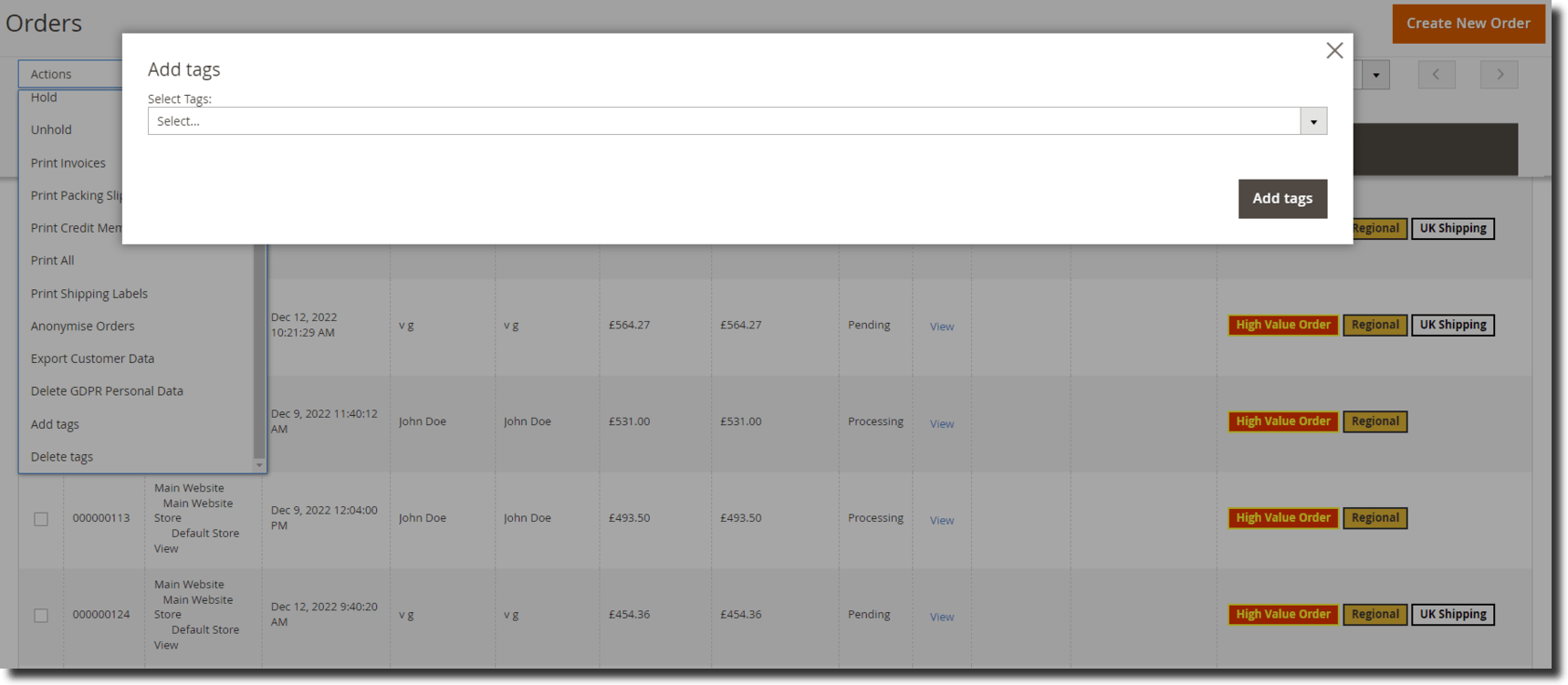Go to next page arrow
Viewport: 1568px width, 685px height.
1499,75
